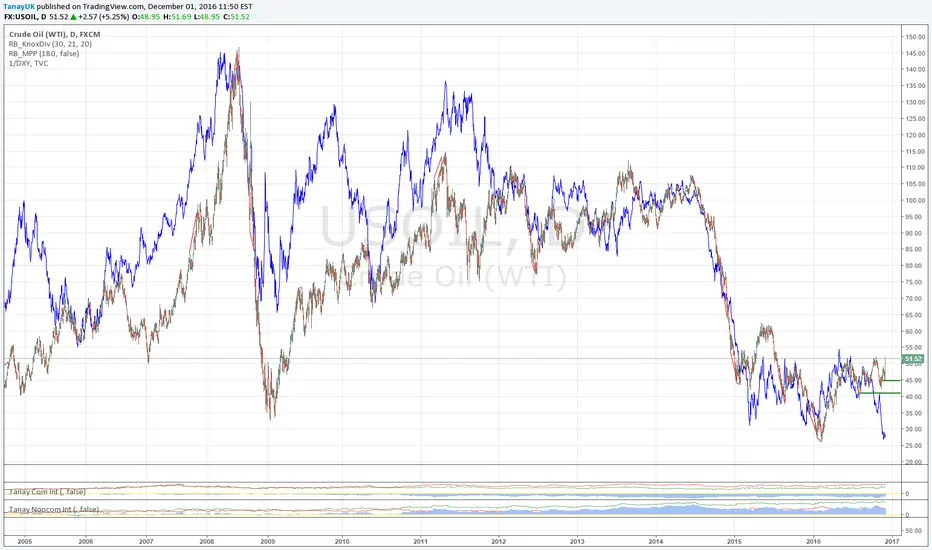Screen dimensions: 932x550
Task: Click the 2007 label on time axis
Action: click(146, 541)
